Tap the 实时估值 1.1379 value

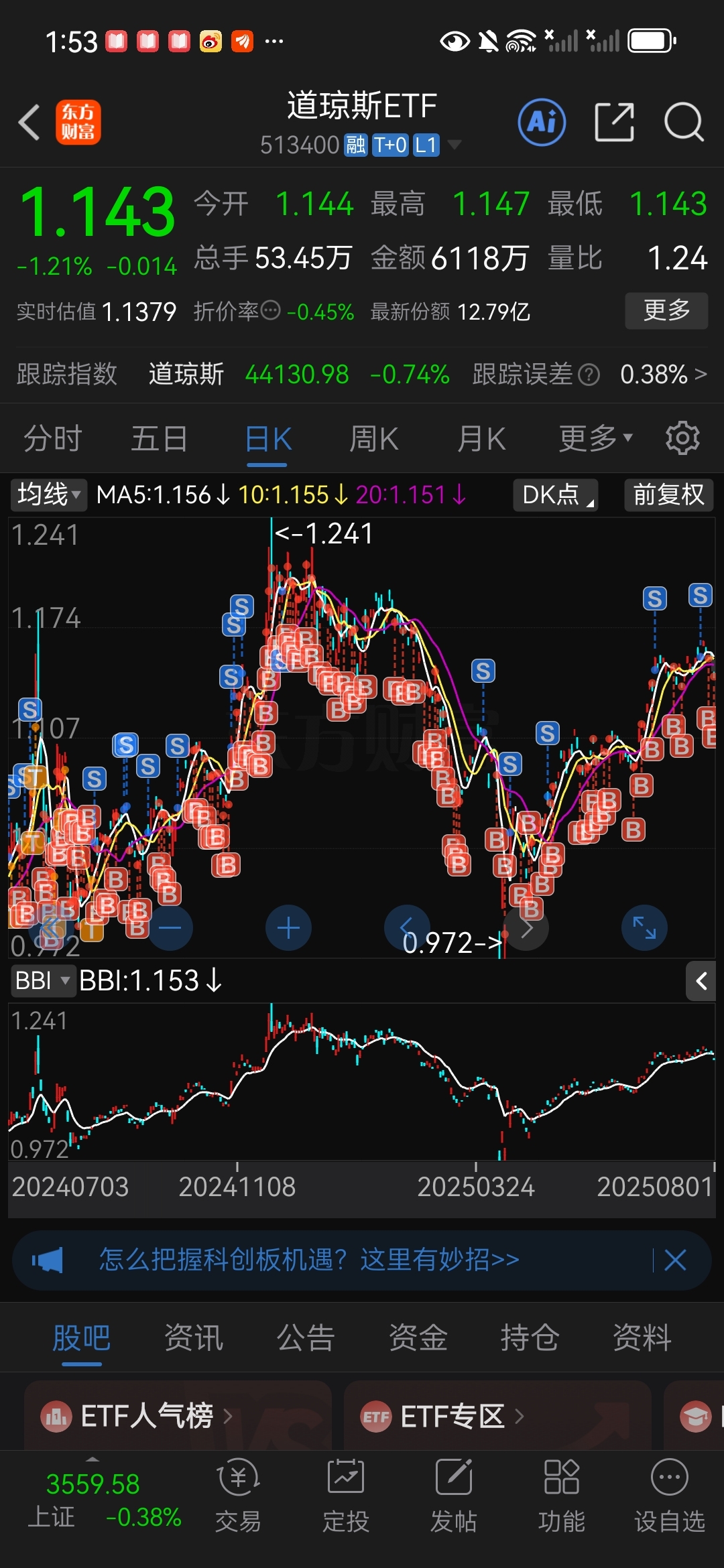point(139,312)
